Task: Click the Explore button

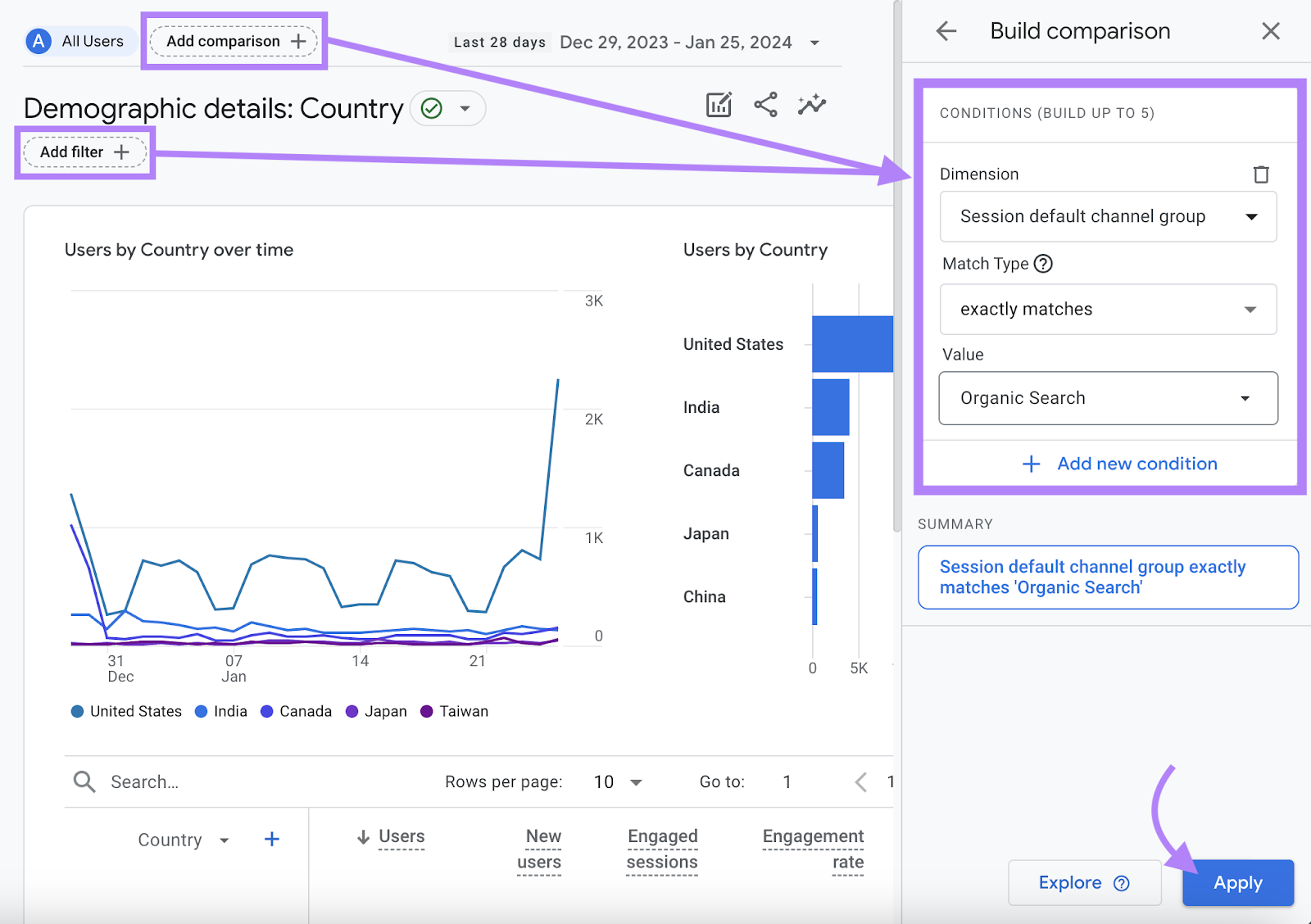Action: (1084, 882)
